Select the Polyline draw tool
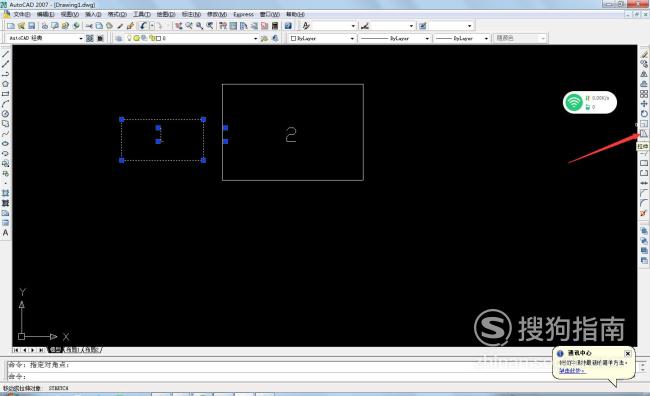The image size is (650, 396). coord(5,74)
